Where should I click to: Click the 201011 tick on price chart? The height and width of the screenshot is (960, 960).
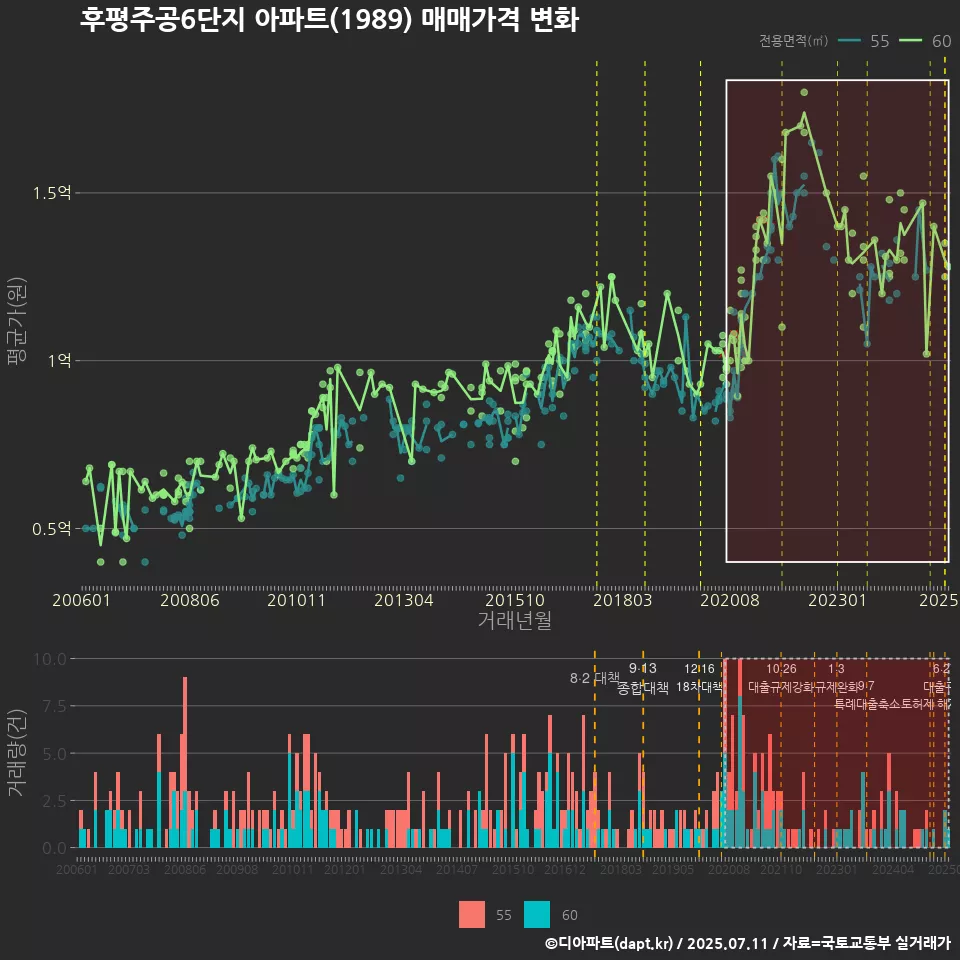[x=296, y=600]
